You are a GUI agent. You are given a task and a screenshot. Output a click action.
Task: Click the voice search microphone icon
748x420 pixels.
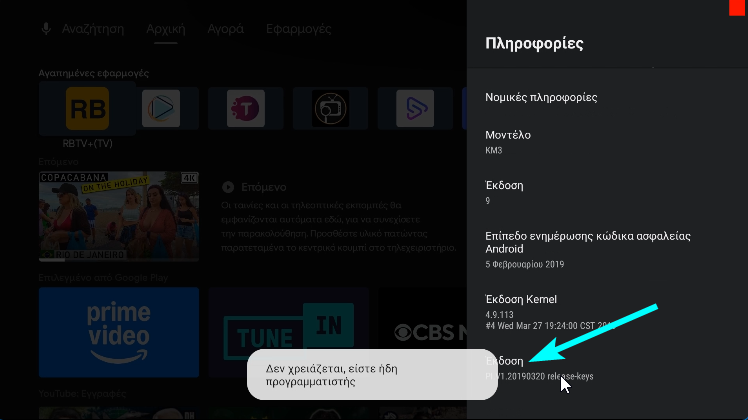pyautogui.click(x=46, y=29)
